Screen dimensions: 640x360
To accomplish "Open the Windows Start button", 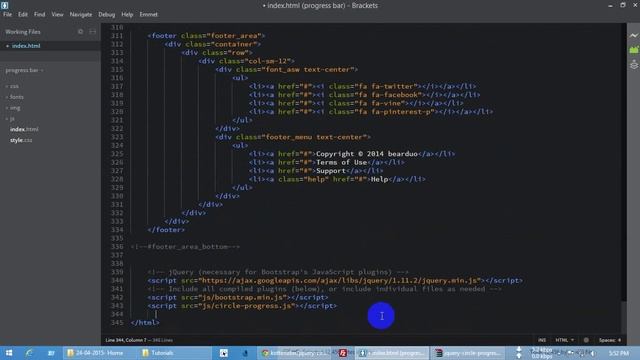I will [x=9, y=353].
